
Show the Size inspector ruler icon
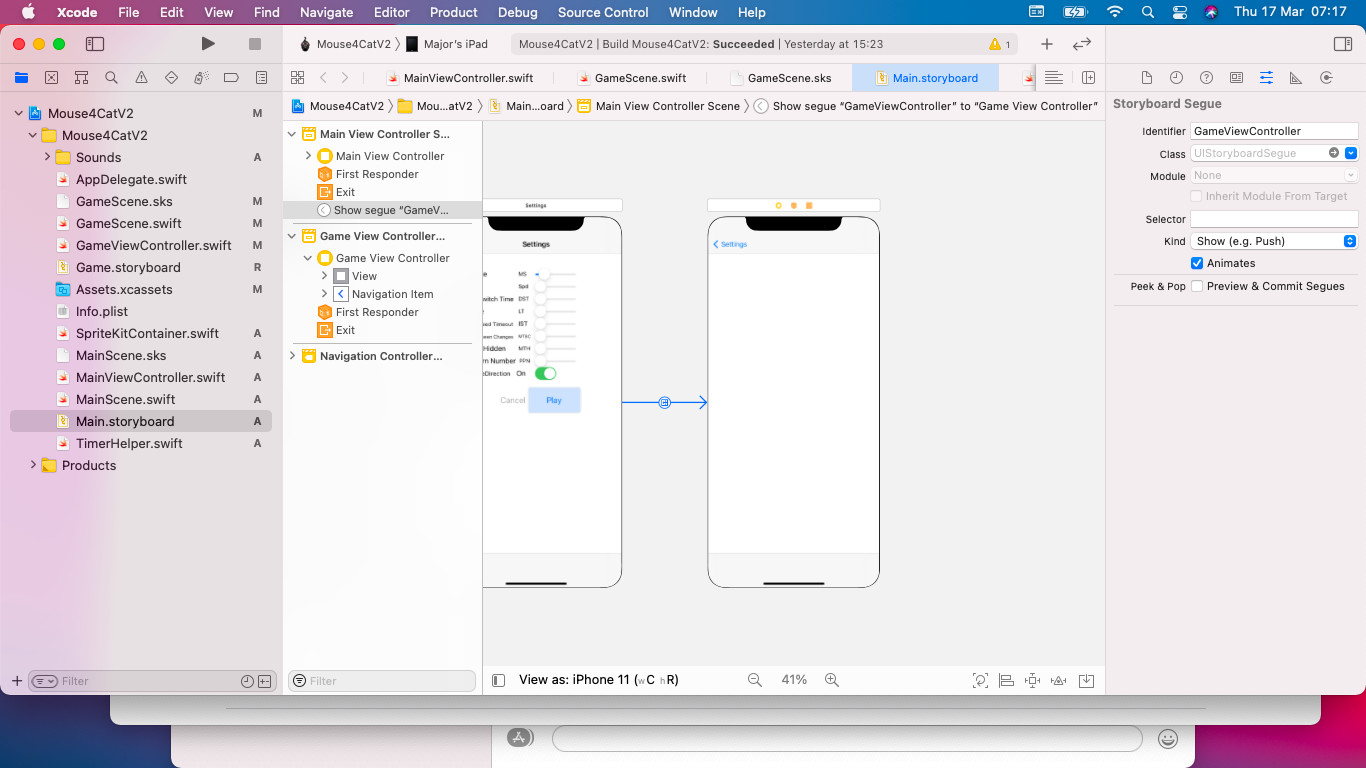point(1296,78)
